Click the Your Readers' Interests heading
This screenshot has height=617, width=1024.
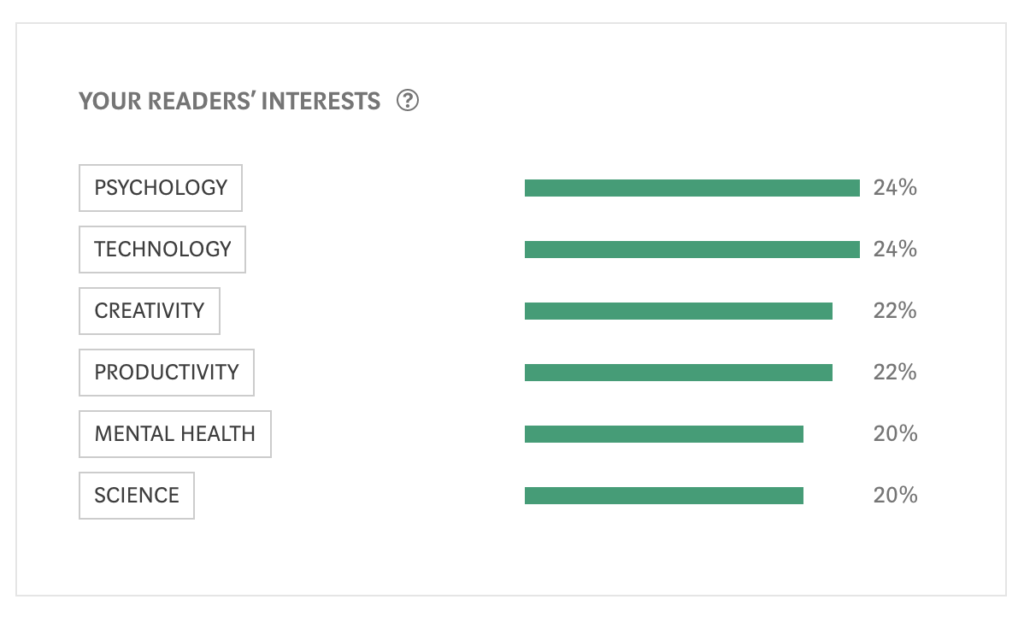(x=229, y=101)
